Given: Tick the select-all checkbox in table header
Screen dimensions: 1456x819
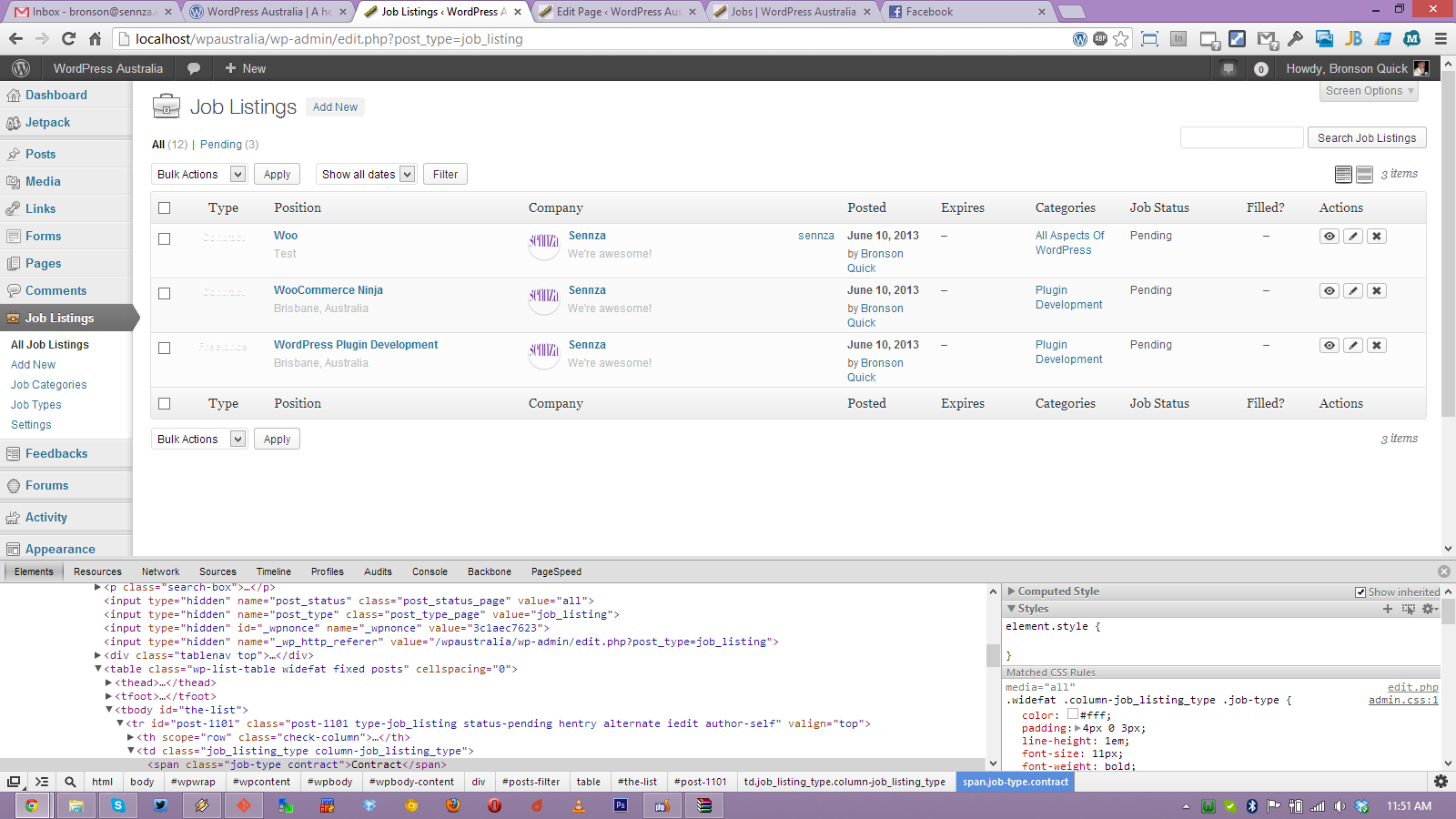Looking at the screenshot, I should (x=165, y=208).
